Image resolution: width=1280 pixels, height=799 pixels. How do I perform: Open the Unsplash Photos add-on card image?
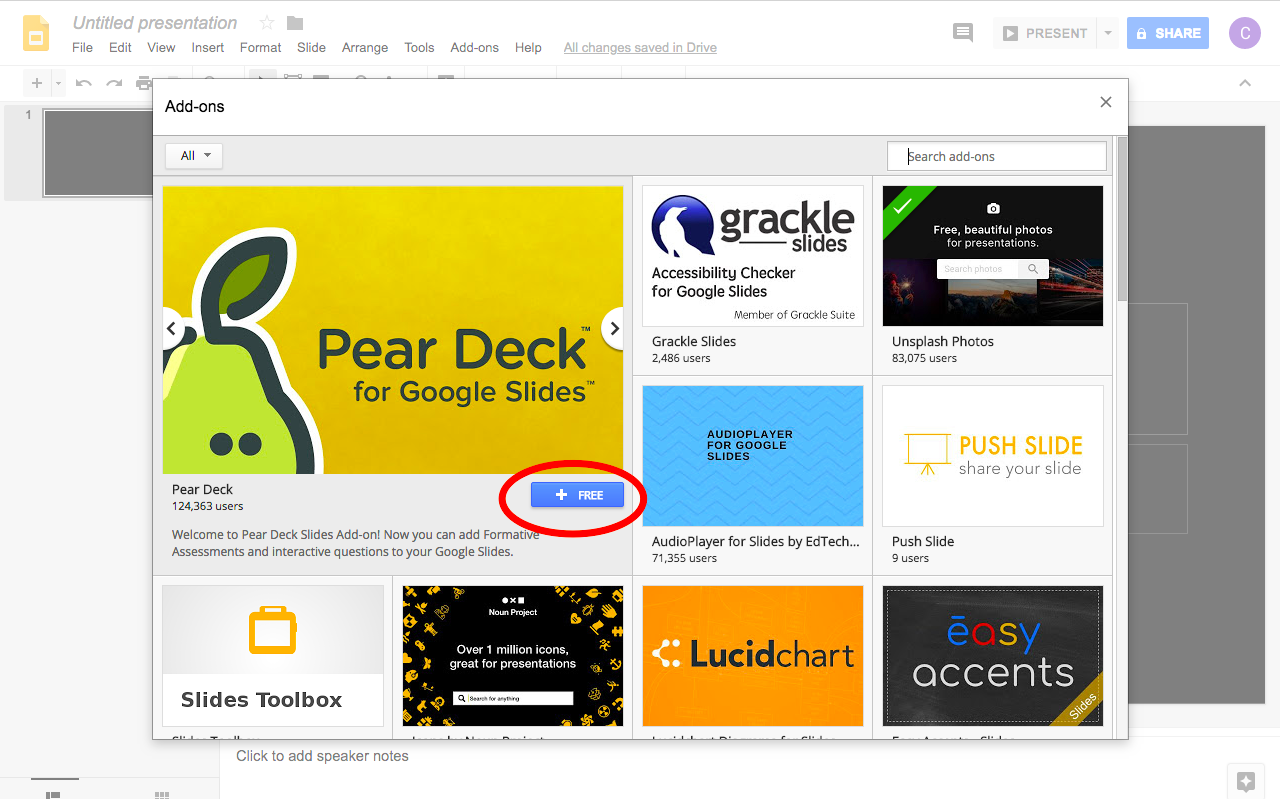pos(993,256)
